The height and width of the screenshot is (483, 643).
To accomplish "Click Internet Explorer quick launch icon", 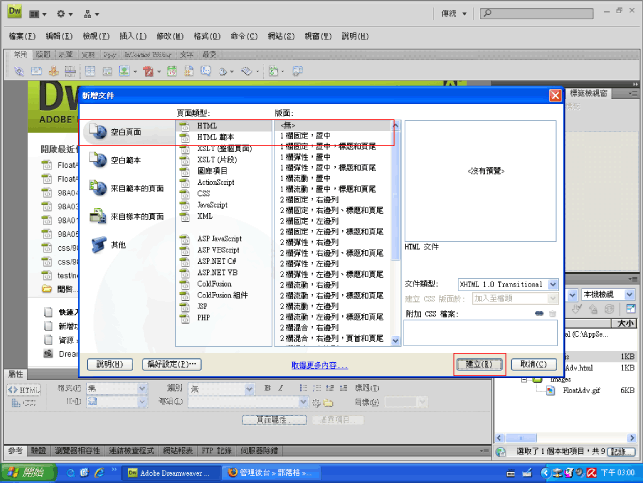I will (99, 473).
